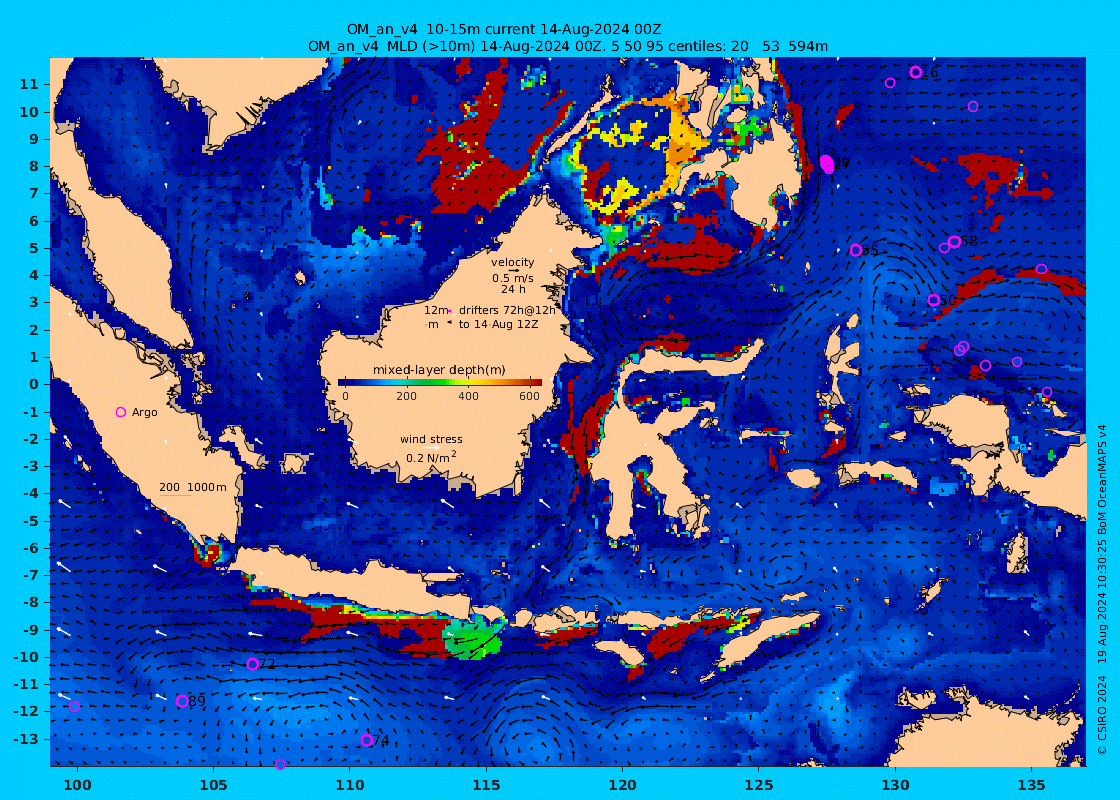Click the filled magenta cluster of Argo markers
Image resolution: width=1120 pixels, height=800 pixels.
[x=826, y=164]
